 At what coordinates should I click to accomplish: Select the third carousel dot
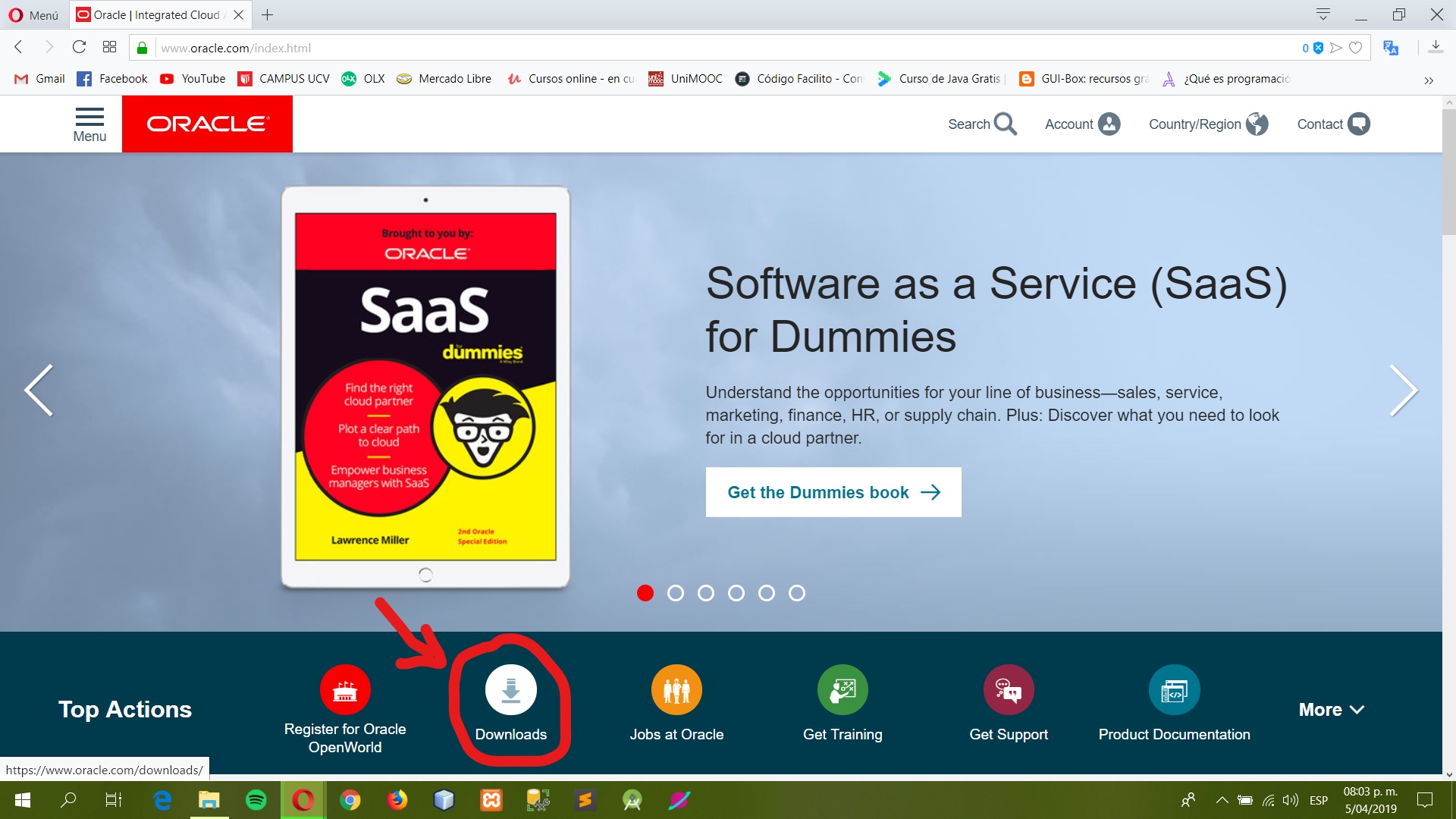[706, 594]
